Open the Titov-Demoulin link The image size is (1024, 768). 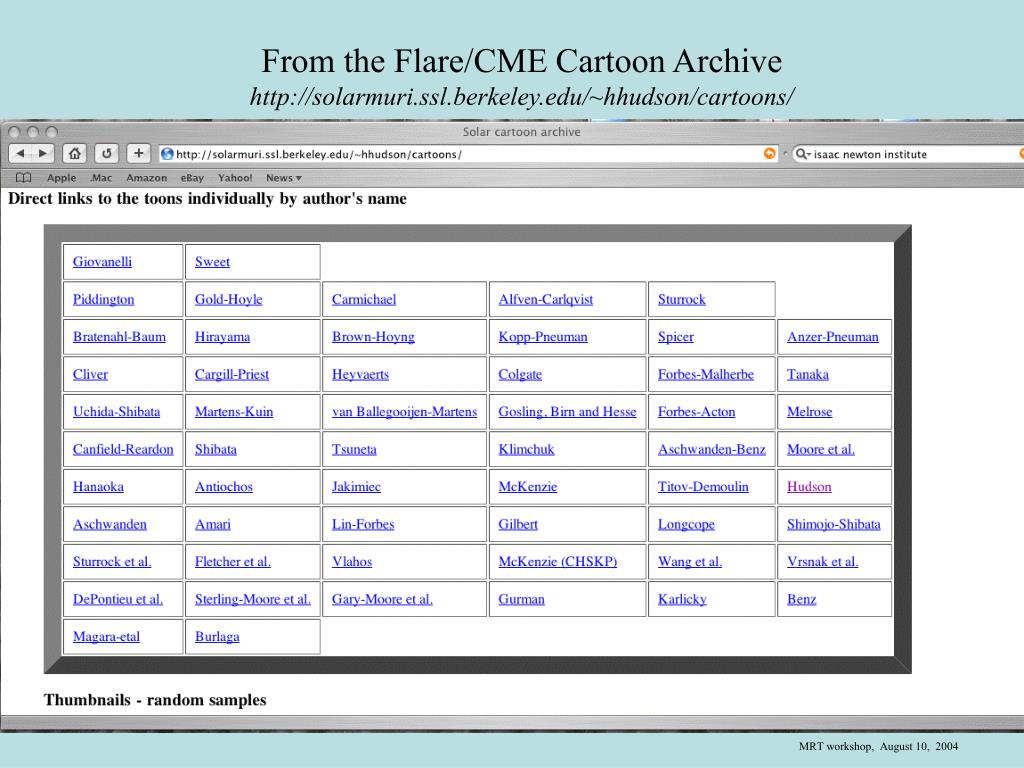(703, 487)
